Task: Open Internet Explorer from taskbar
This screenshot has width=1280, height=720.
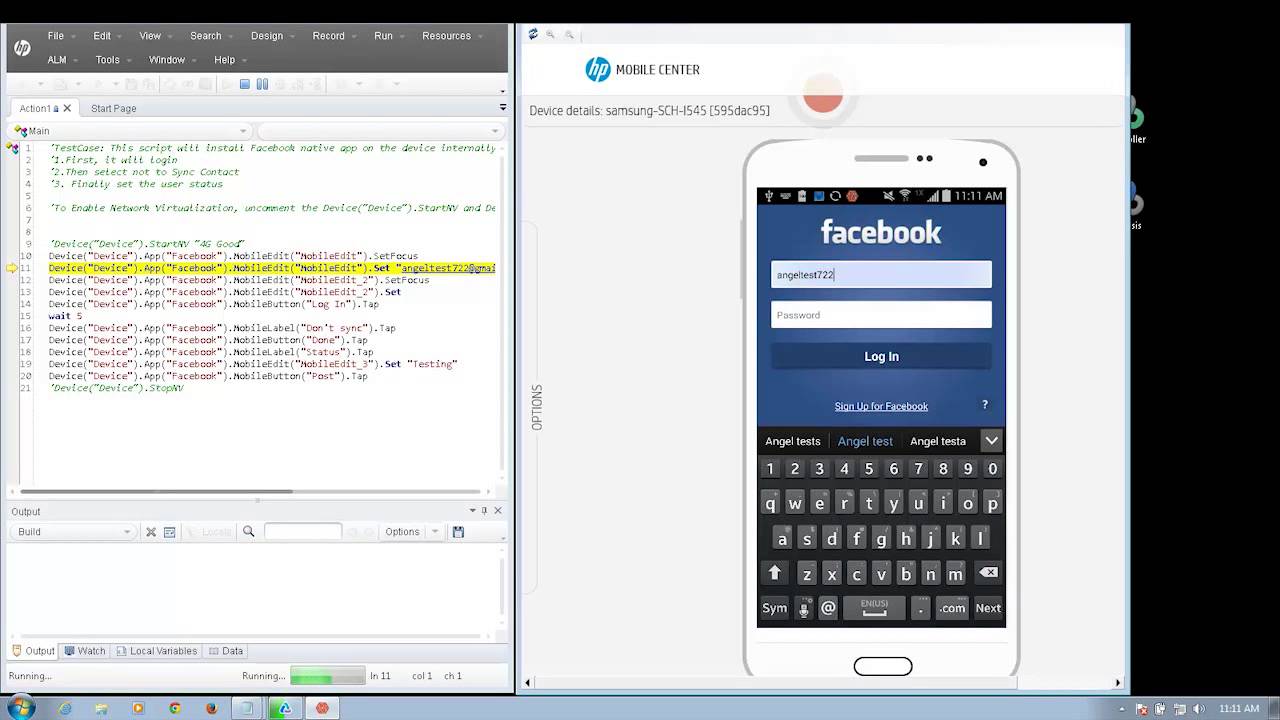Action: tap(66, 708)
